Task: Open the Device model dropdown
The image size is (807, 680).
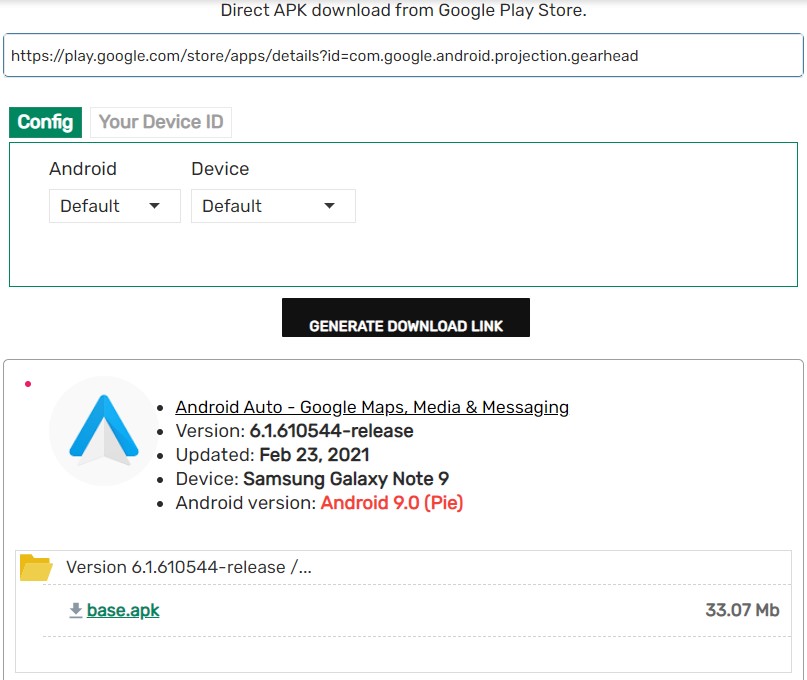Action: 273,206
